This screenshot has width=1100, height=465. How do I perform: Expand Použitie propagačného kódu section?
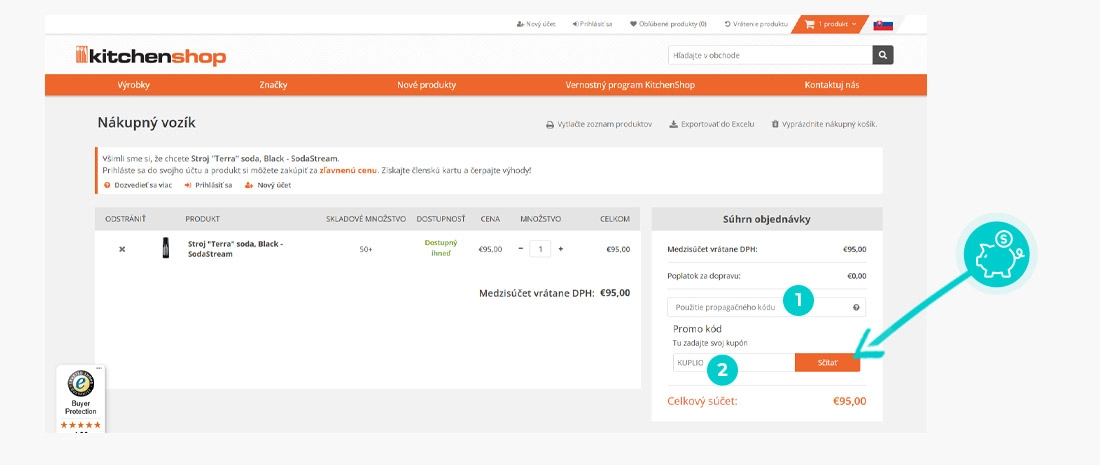point(766,307)
